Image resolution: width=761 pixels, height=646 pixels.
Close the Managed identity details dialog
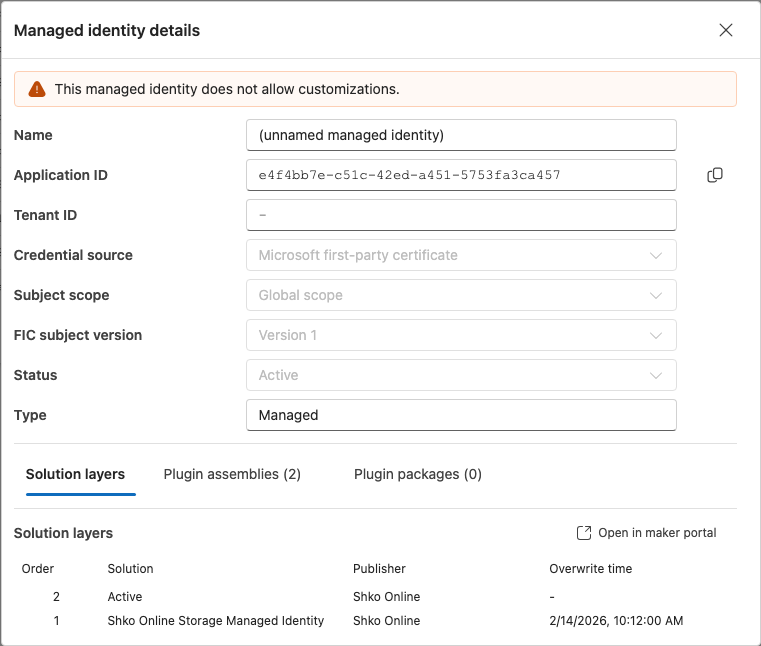pos(726,30)
